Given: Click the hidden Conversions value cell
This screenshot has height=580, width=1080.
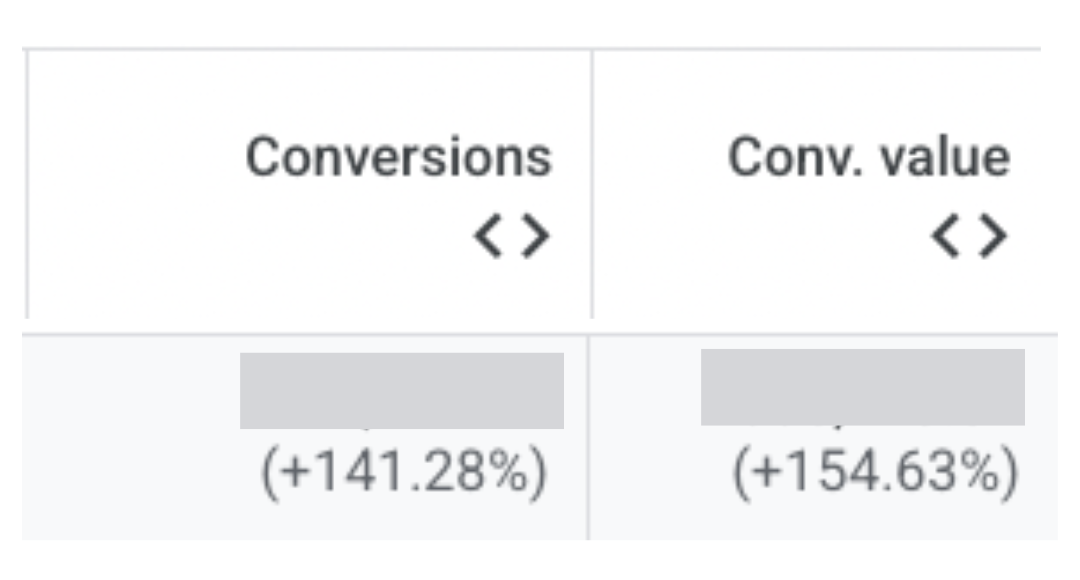Looking at the screenshot, I should (401, 390).
